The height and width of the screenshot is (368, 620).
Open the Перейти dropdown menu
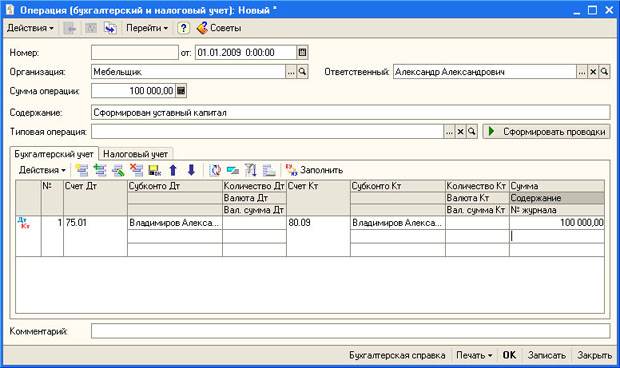(x=147, y=28)
